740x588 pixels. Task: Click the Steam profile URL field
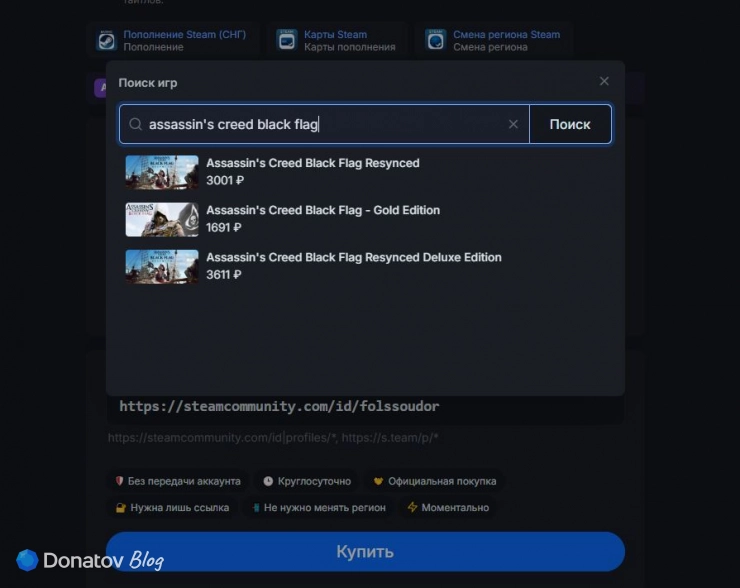point(365,406)
